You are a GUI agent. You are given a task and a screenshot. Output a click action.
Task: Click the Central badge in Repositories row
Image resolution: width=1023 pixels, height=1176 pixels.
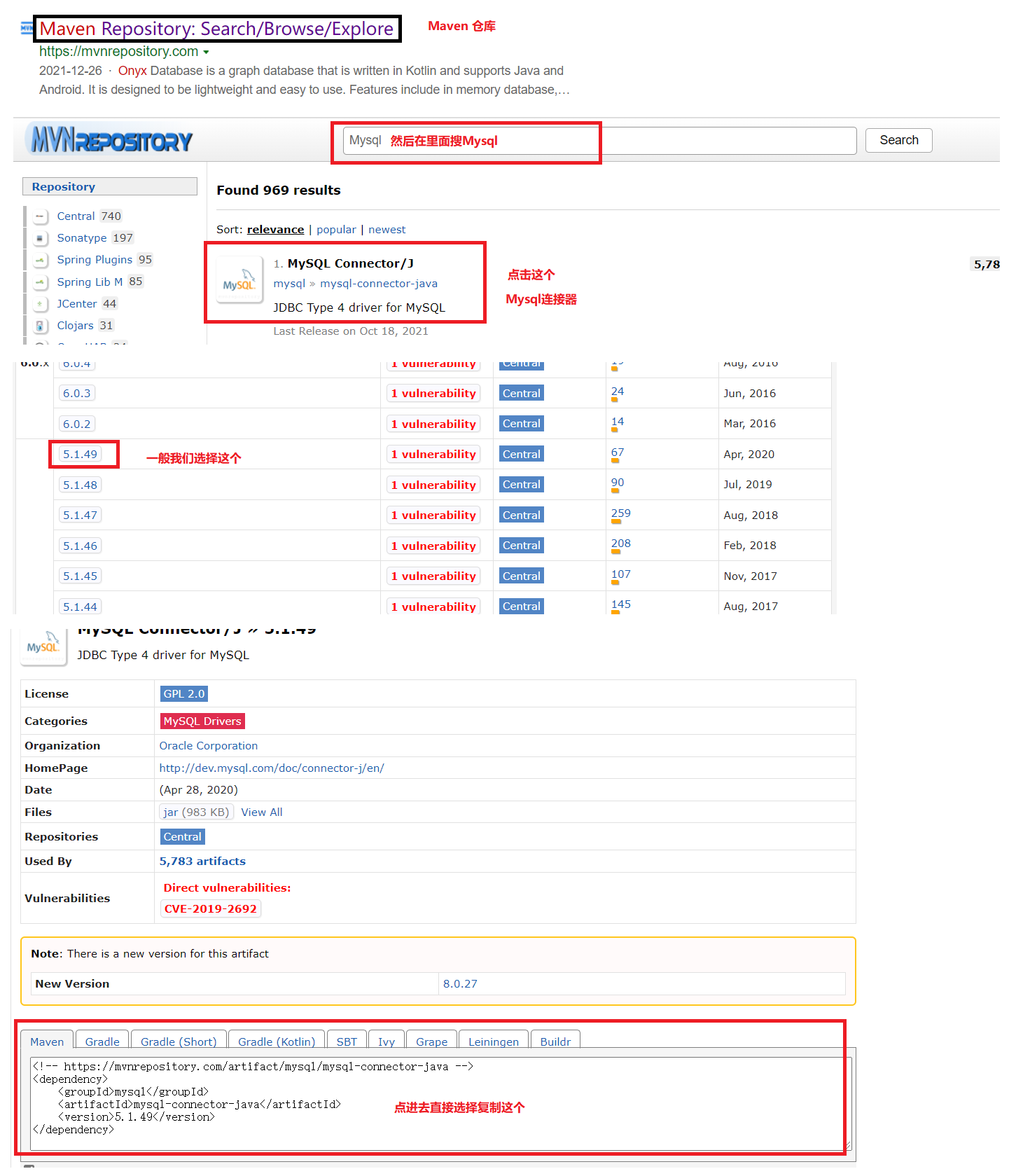click(x=183, y=837)
